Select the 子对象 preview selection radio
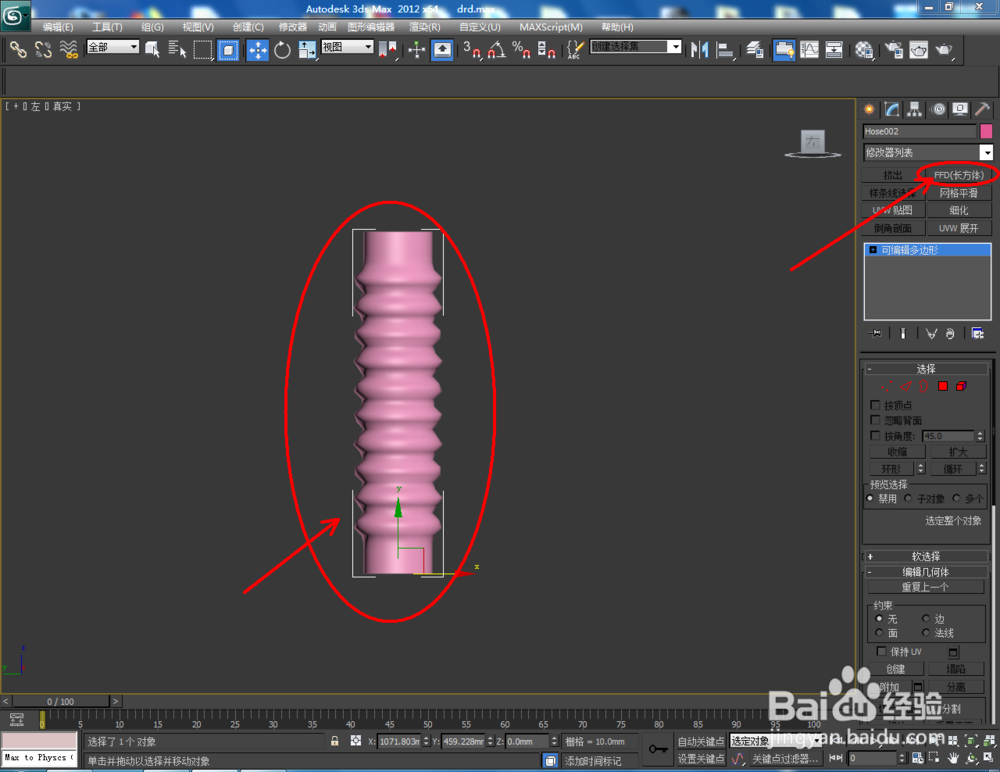 click(908, 498)
